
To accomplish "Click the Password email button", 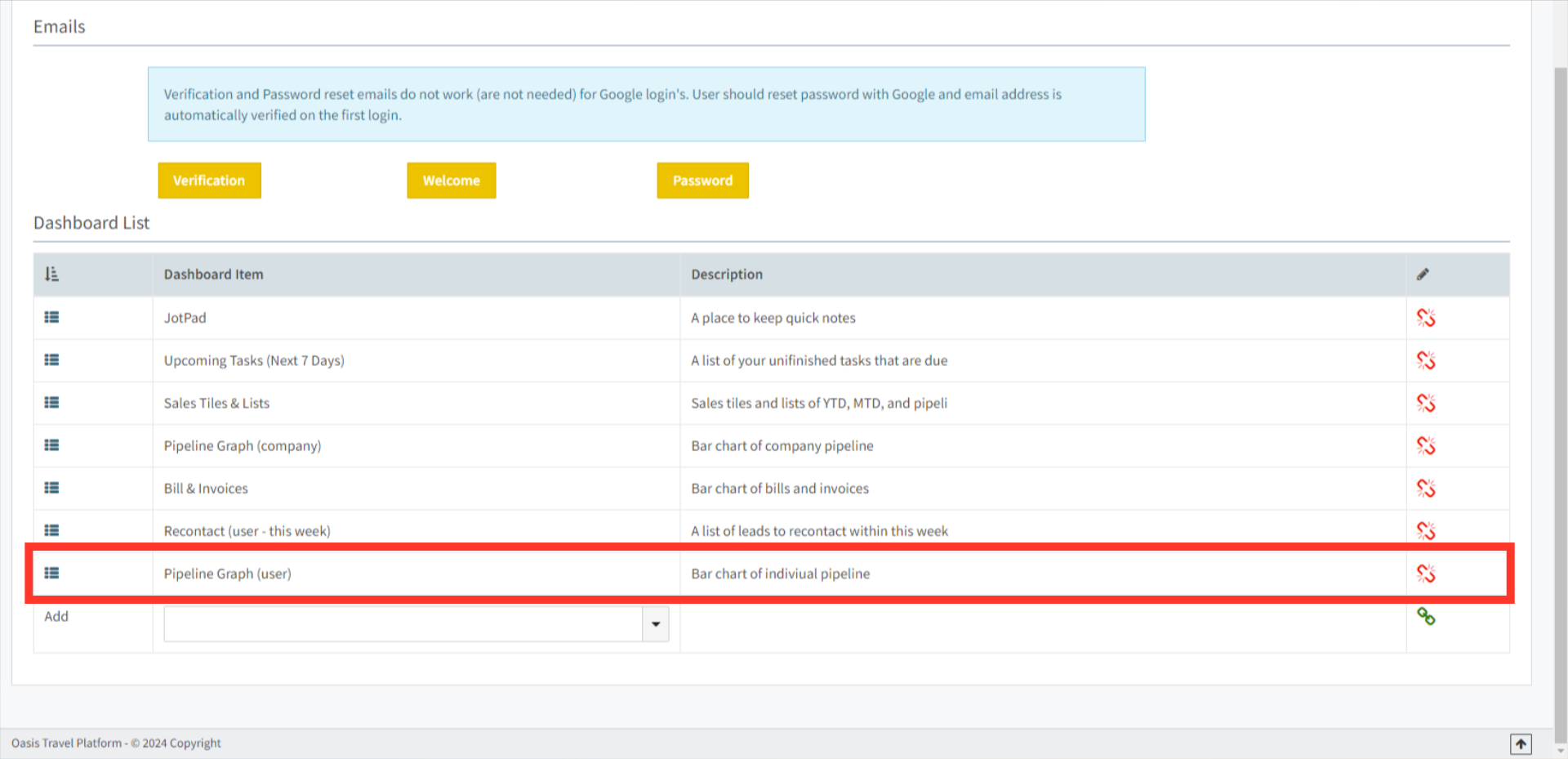I will pyautogui.click(x=702, y=181).
